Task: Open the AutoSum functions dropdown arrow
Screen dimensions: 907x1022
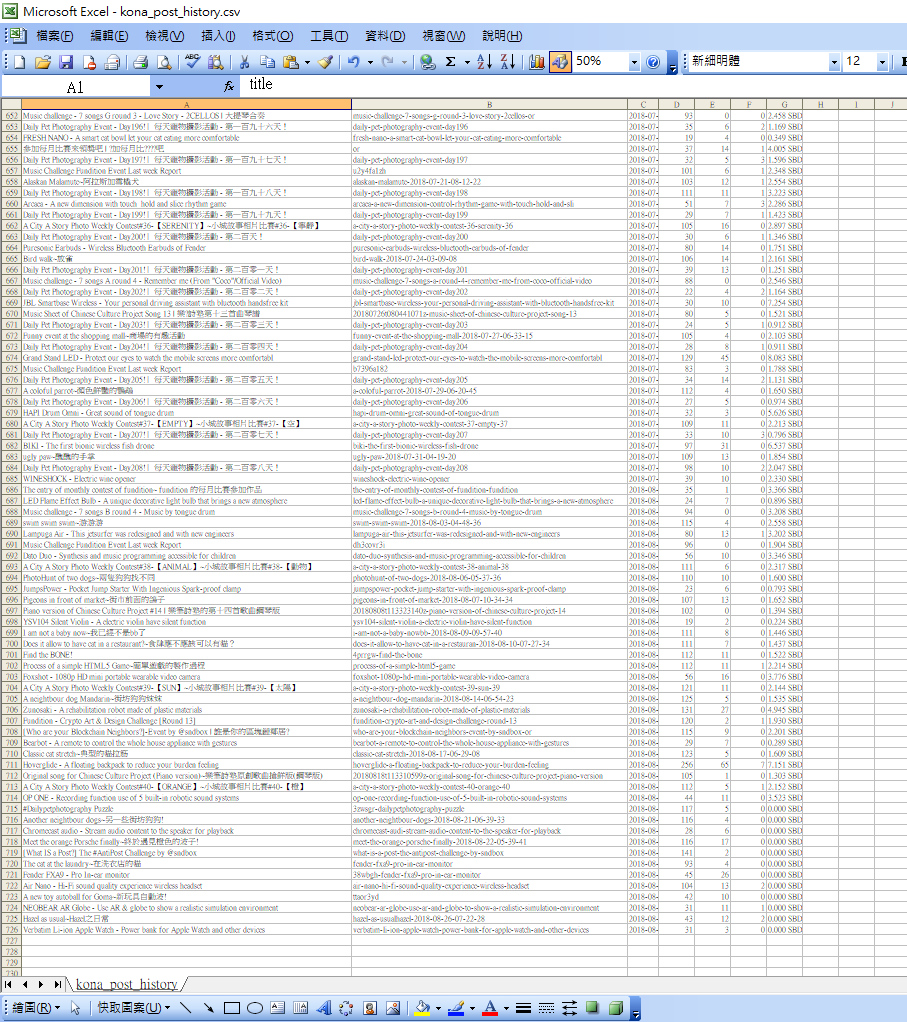Action: point(467,63)
